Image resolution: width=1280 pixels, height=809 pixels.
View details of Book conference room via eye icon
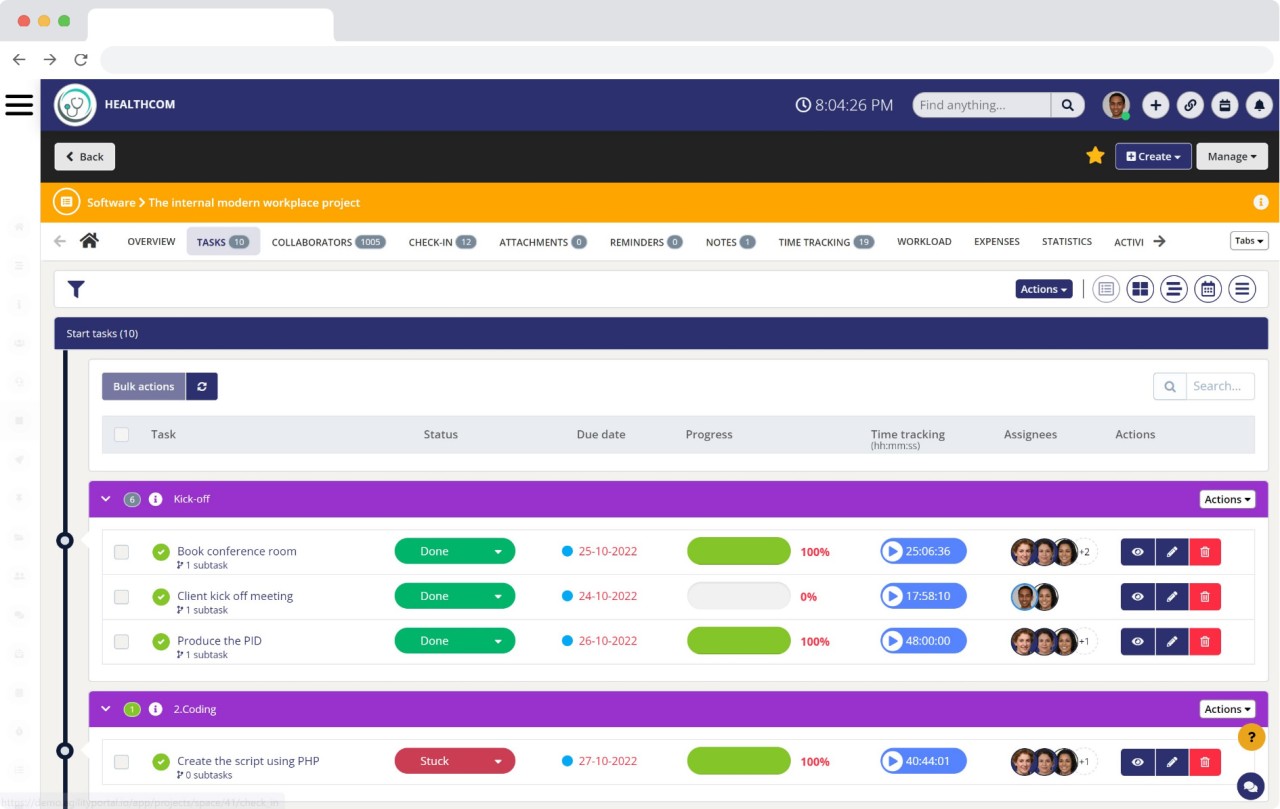(x=1137, y=551)
